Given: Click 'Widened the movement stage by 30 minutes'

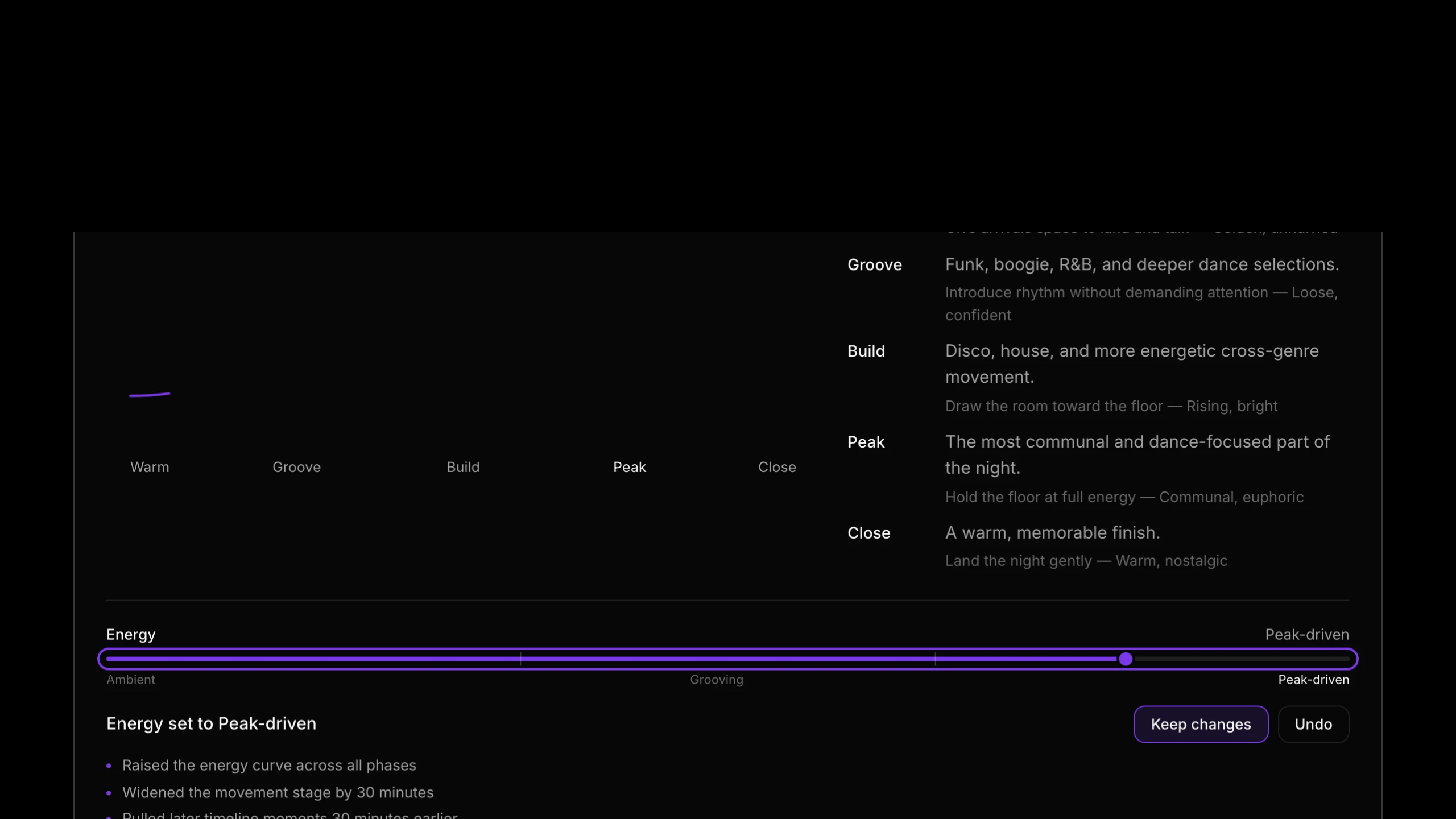Looking at the screenshot, I should tap(278, 793).
